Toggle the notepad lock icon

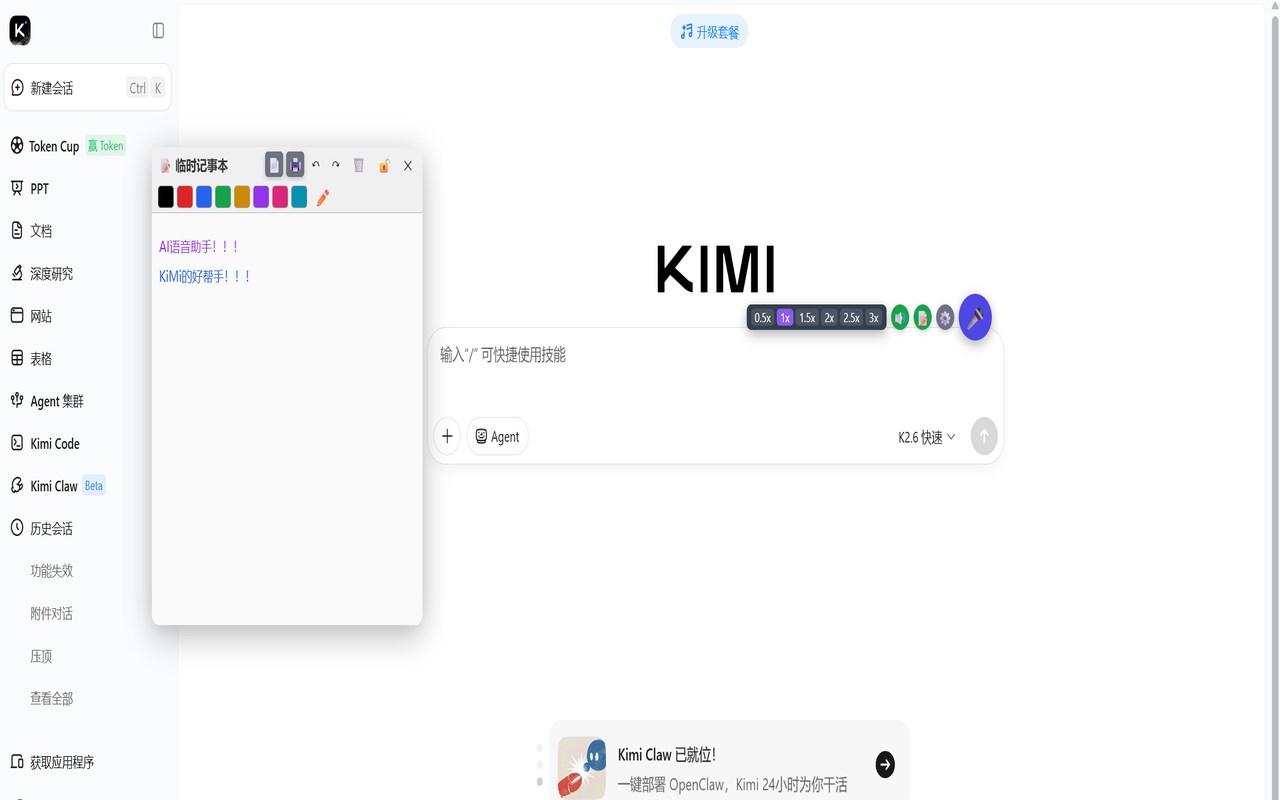click(384, 166)
